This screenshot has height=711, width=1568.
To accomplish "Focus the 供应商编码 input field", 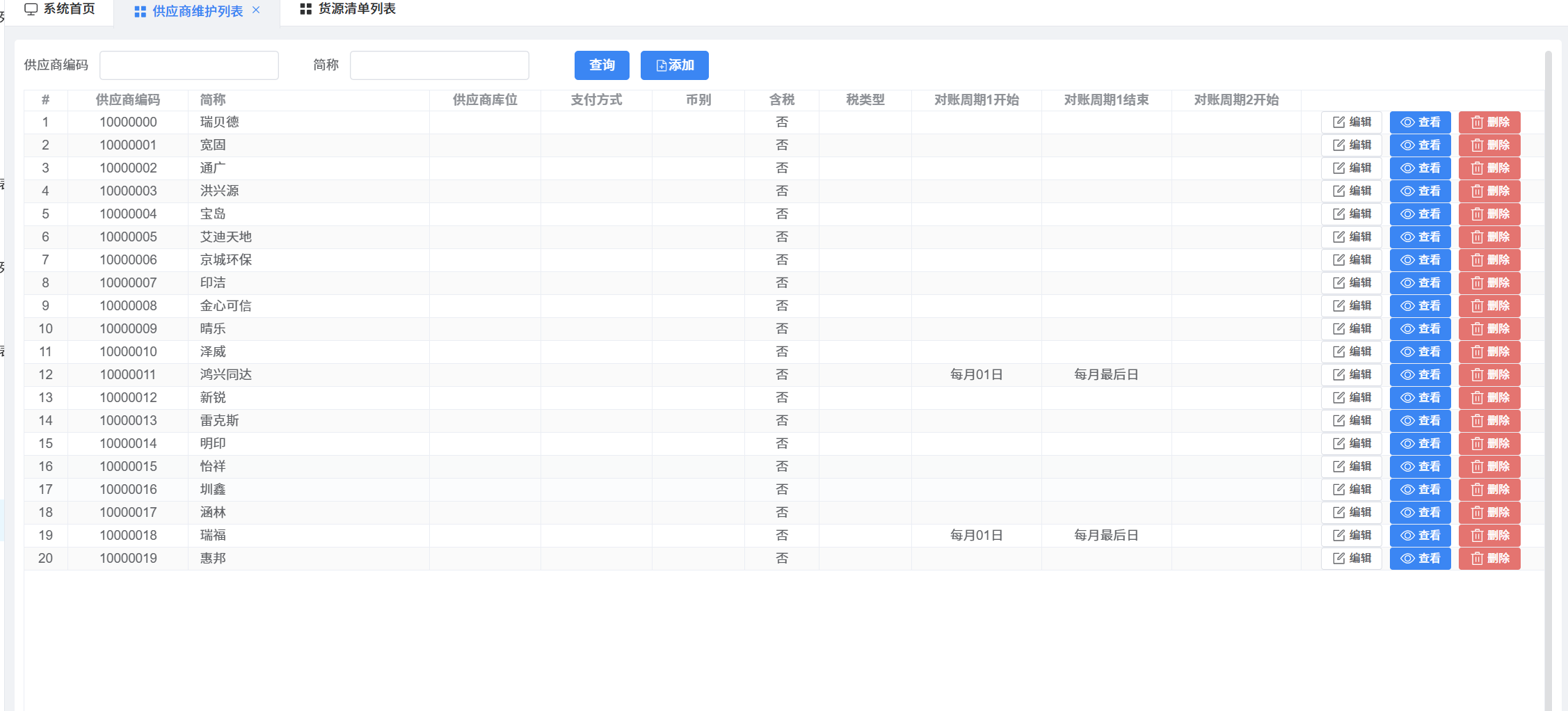I will click(x=189, y=65).
